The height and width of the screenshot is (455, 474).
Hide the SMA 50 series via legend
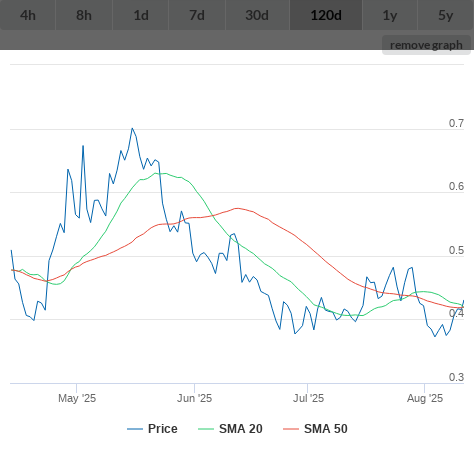tap(315, 429)
